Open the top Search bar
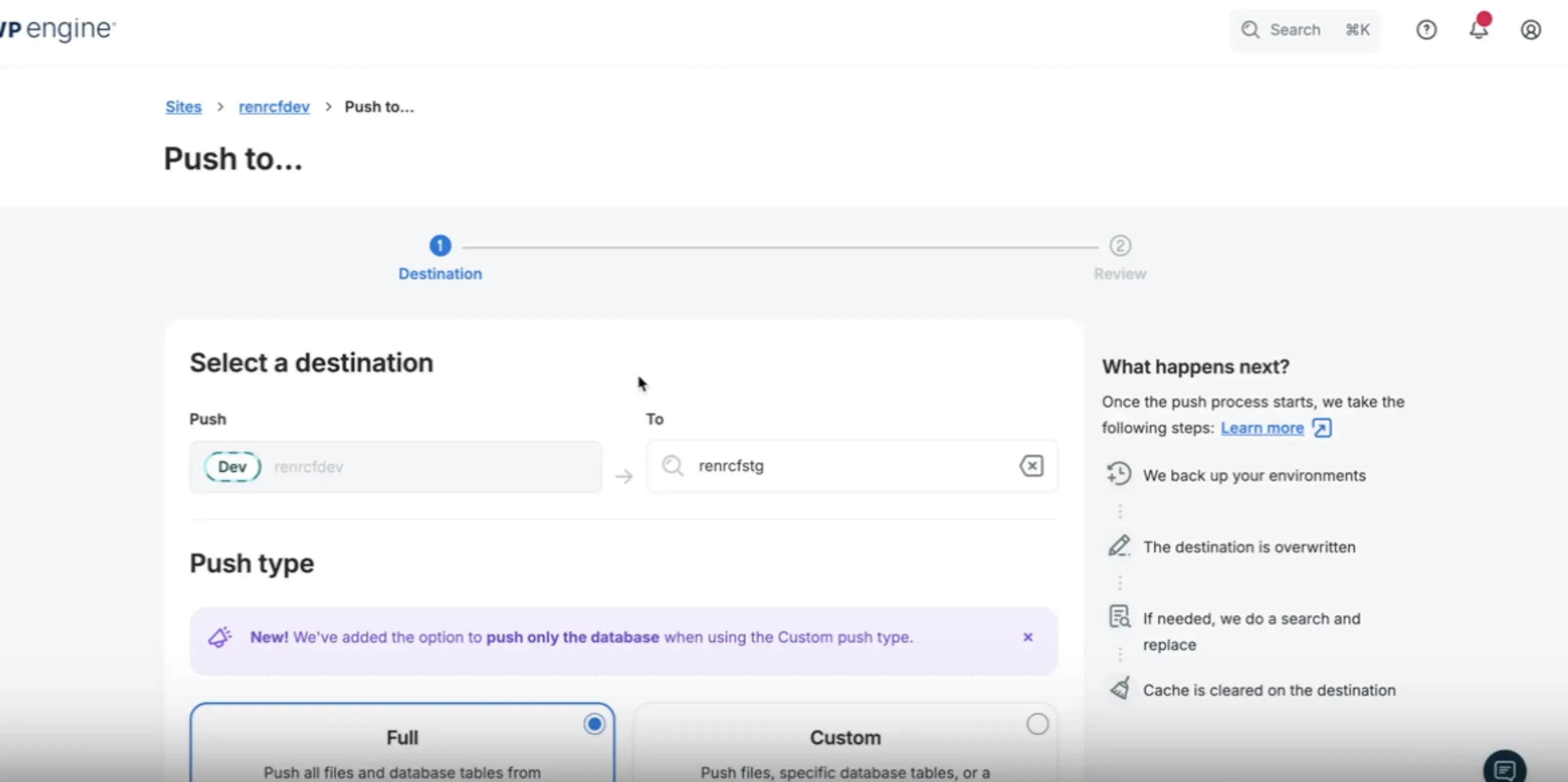This screenshot has width=1568, height=782. [x=1305, y=30]
